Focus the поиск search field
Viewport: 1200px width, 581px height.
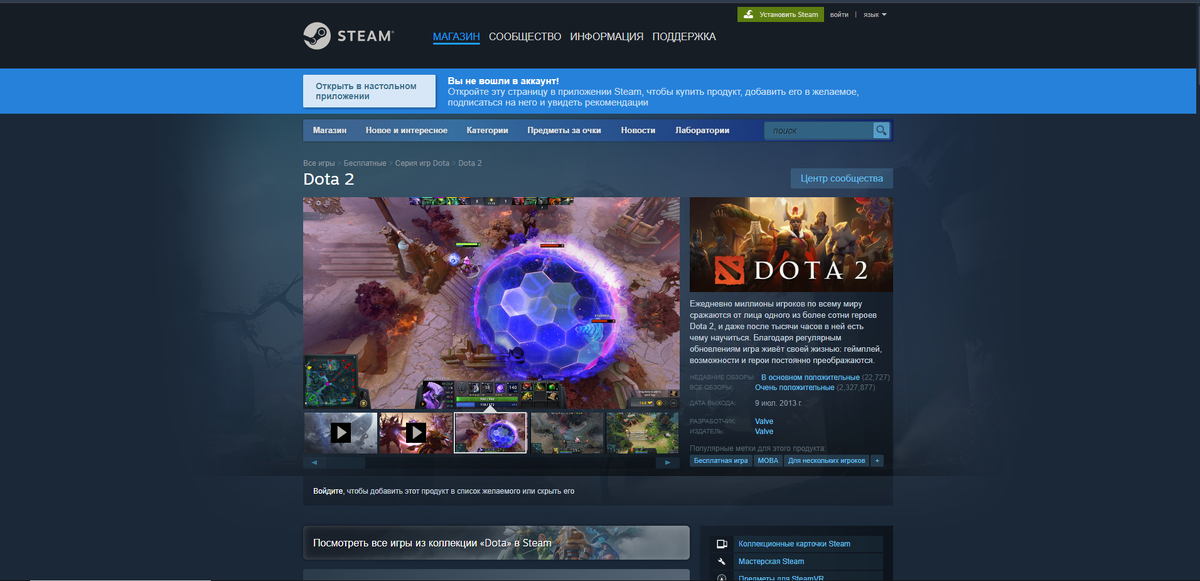click(x=819, y=131)
